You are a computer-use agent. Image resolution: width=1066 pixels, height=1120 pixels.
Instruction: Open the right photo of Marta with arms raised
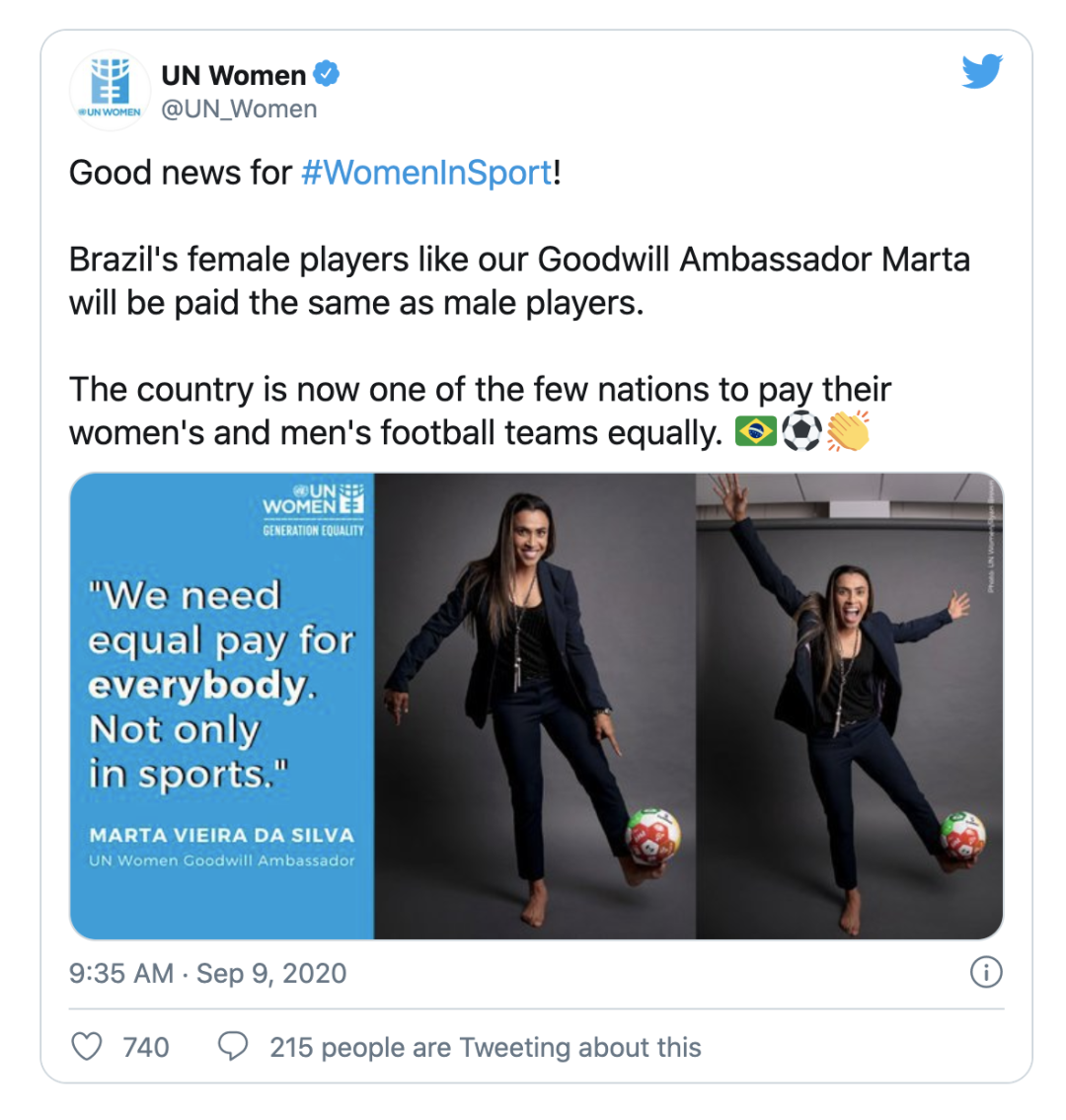[850, 706]
